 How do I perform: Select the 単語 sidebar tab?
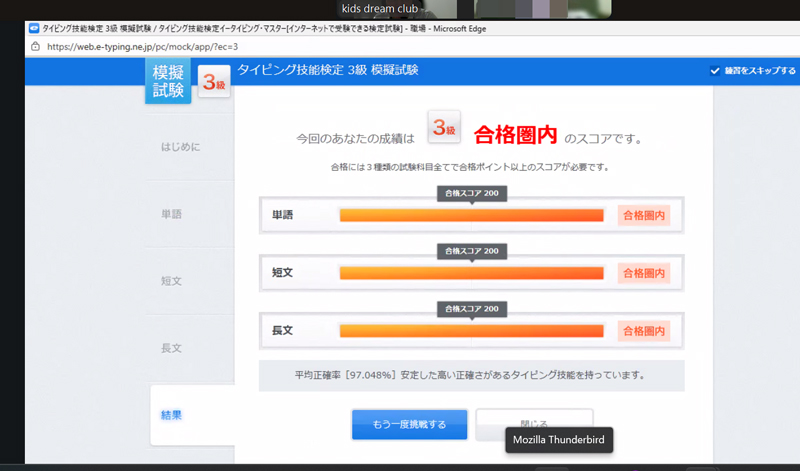171,215
